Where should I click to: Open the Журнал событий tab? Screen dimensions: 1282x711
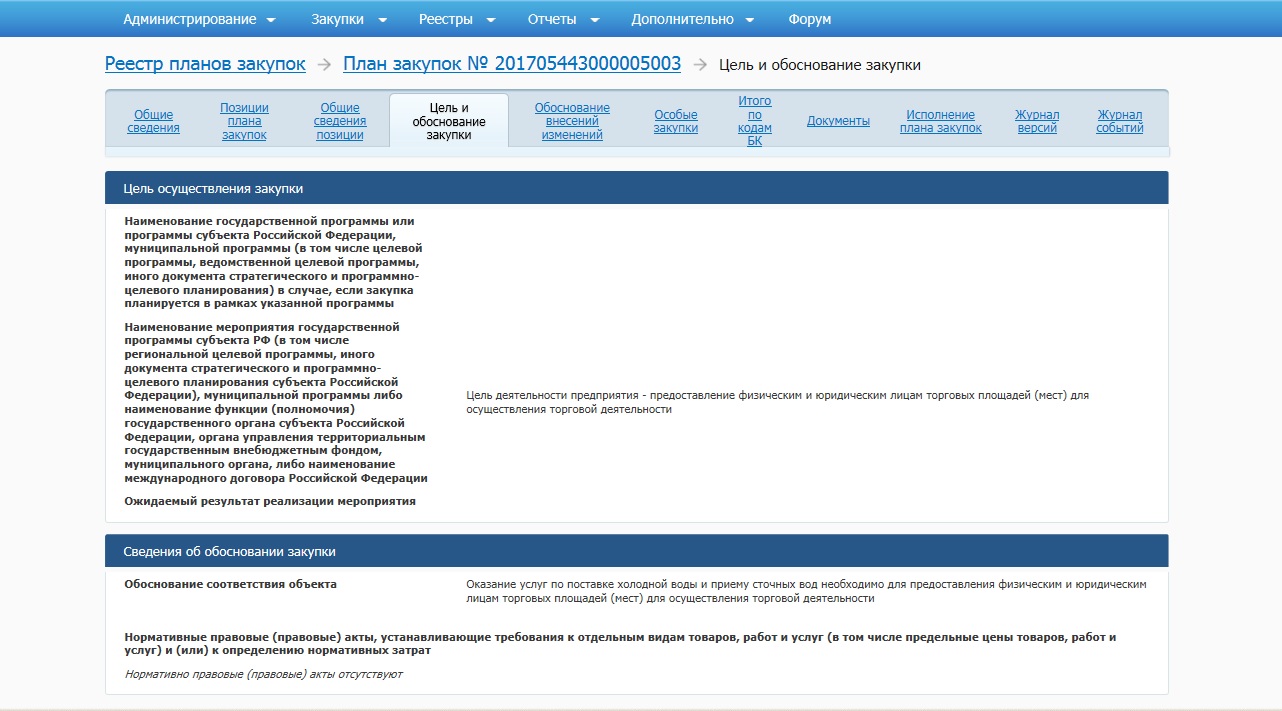[1120, 121]
